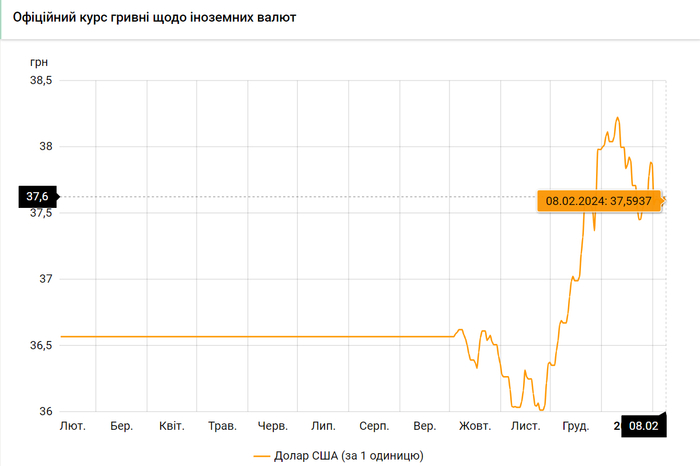Select the black 08.02 date marker
This screenshot has width=700, height=466.
[x=641, y=426]
